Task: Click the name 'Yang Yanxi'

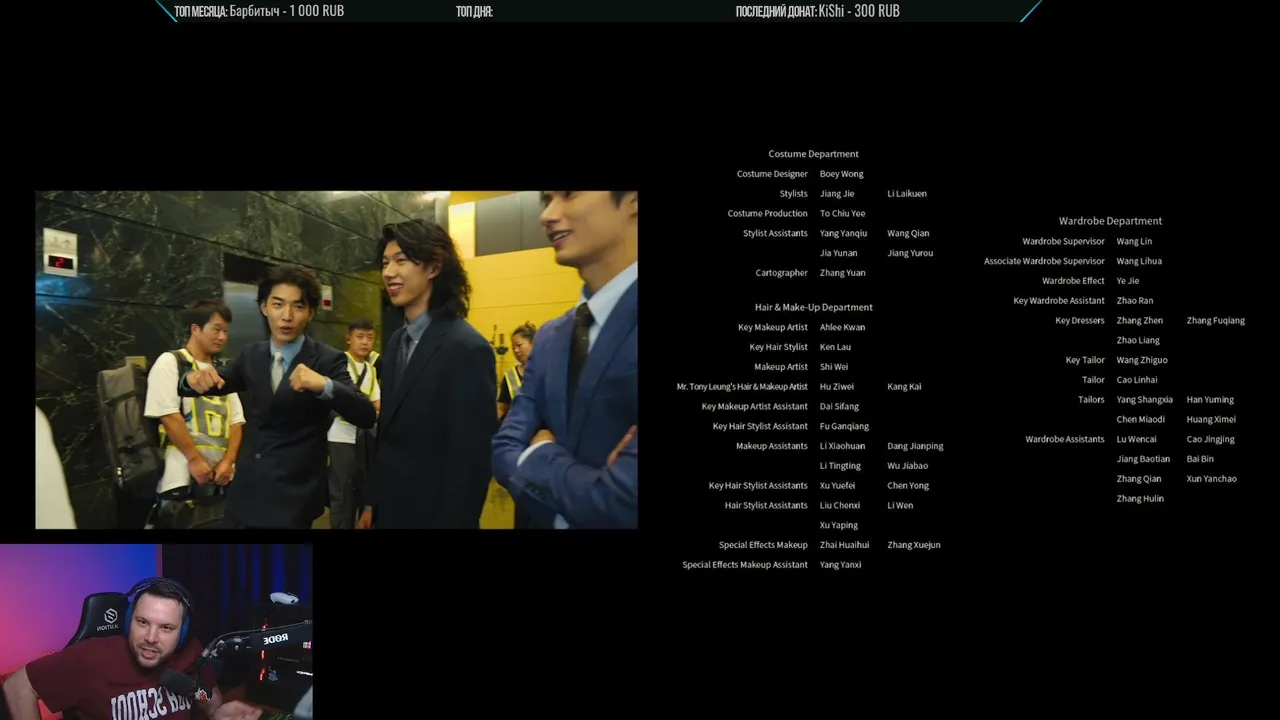Action: [840, 565]
